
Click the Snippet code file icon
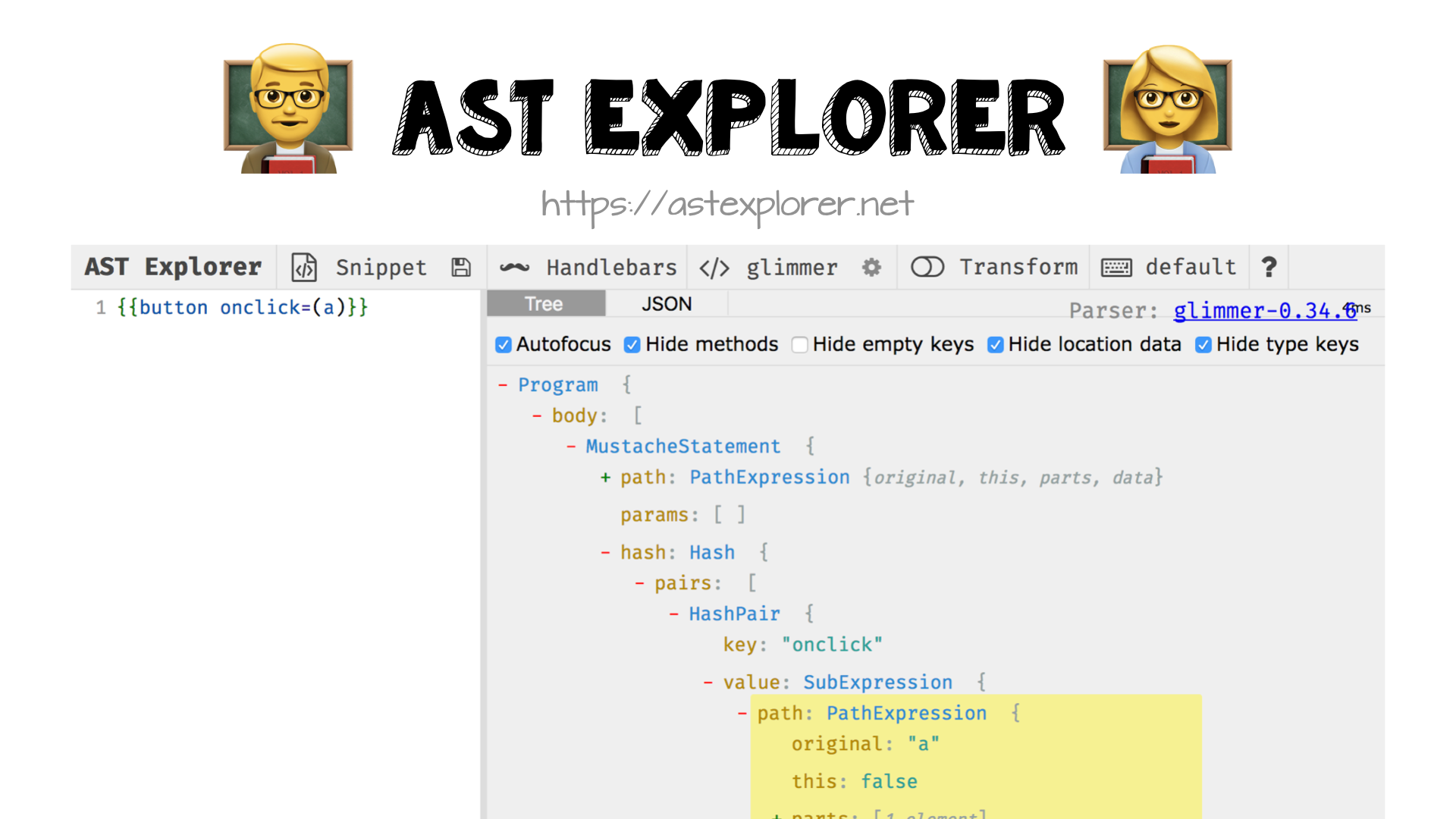[x=304, y=267]
